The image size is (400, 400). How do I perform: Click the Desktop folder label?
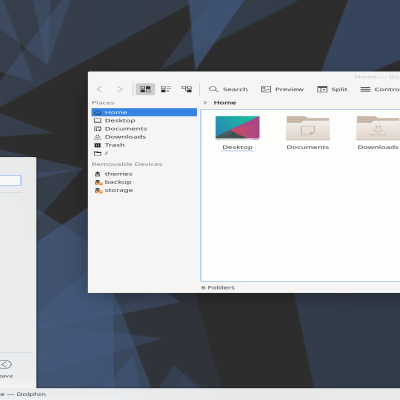click(238, 147)
